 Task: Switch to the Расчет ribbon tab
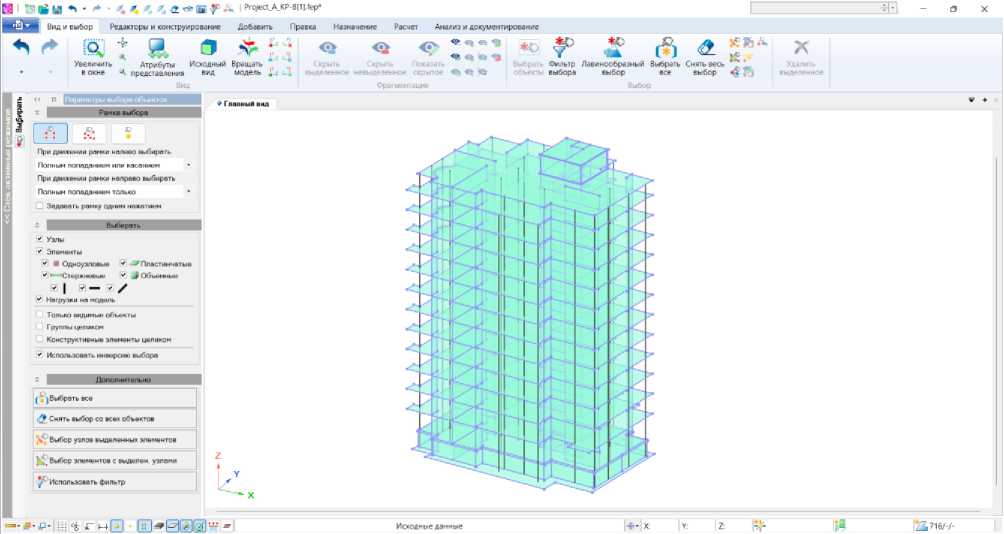pyautogui.click(x=406, y=26)
